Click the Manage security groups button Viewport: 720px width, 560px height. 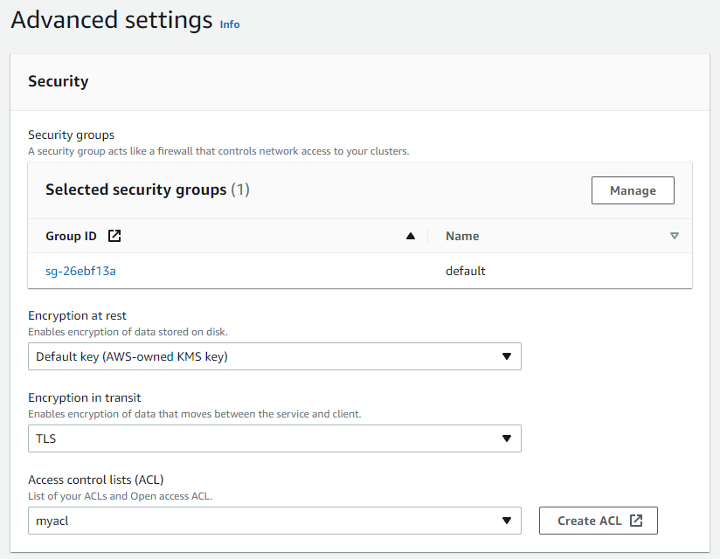pyautogui.click(x=633, y=190)
